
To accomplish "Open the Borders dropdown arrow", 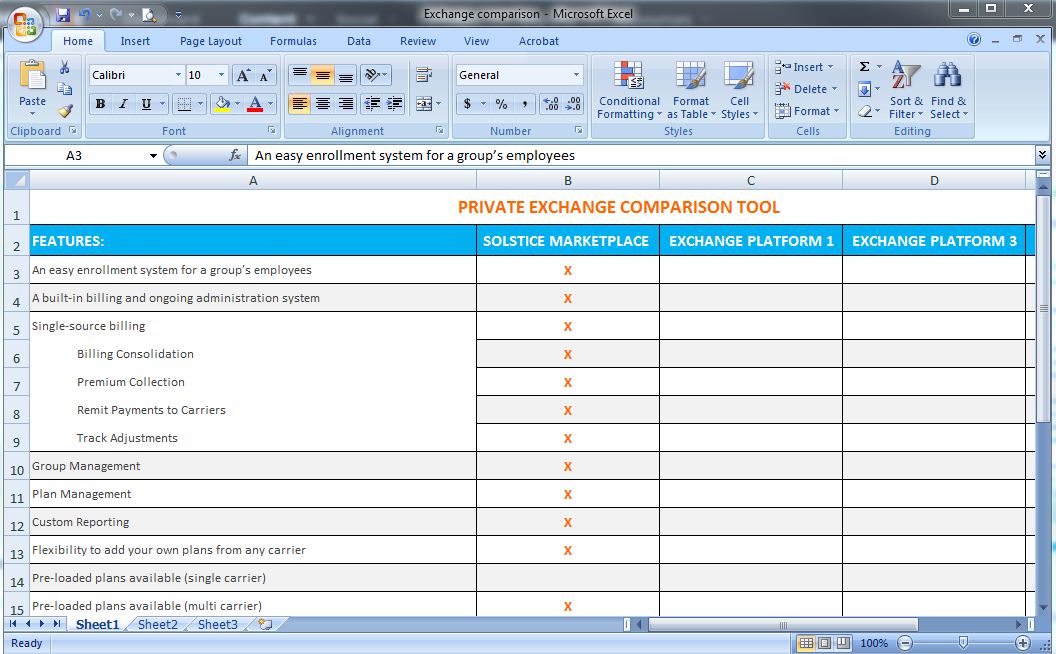I will pos(200,104).
